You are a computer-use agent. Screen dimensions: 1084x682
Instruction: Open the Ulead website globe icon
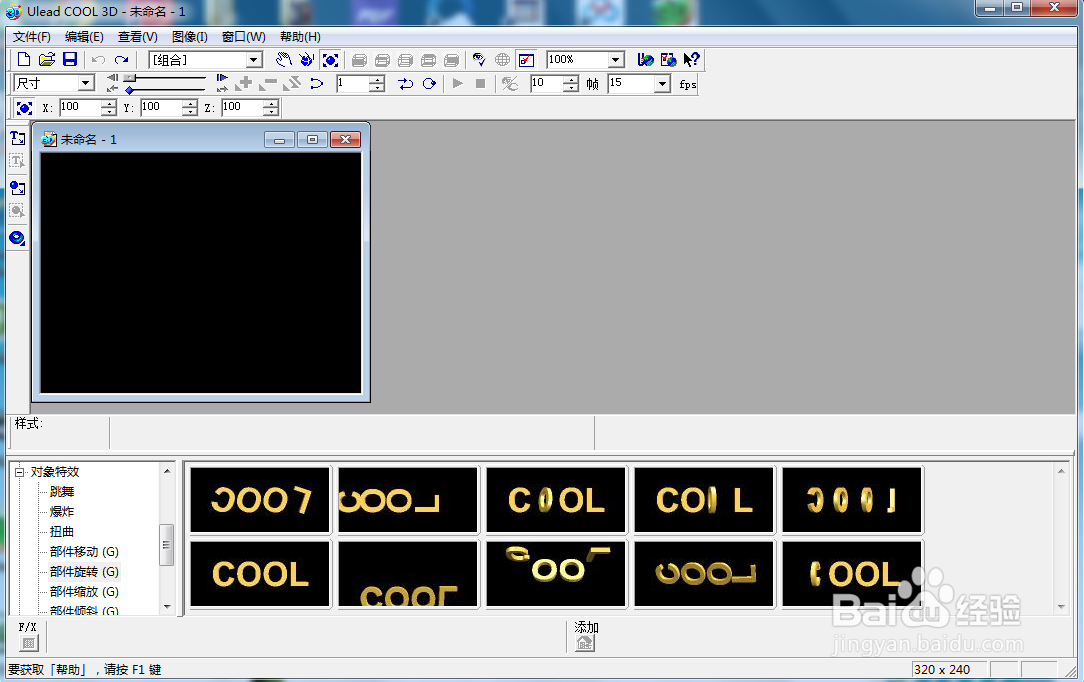tap(645, 60)
